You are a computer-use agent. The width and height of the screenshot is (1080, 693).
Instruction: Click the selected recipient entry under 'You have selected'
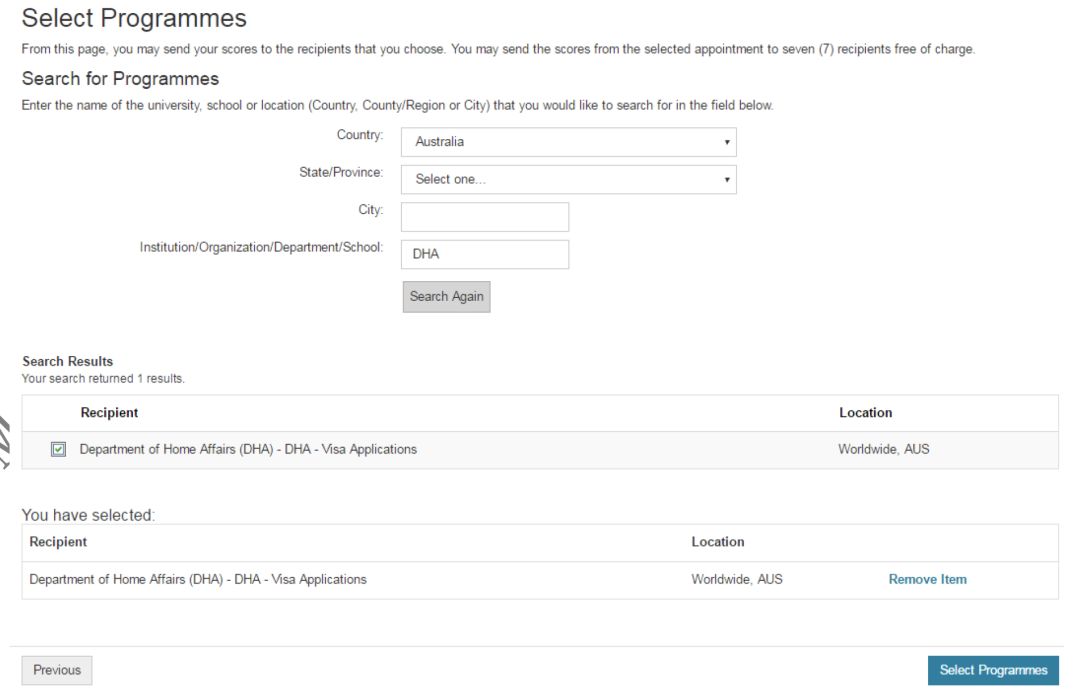pos(198,579)
